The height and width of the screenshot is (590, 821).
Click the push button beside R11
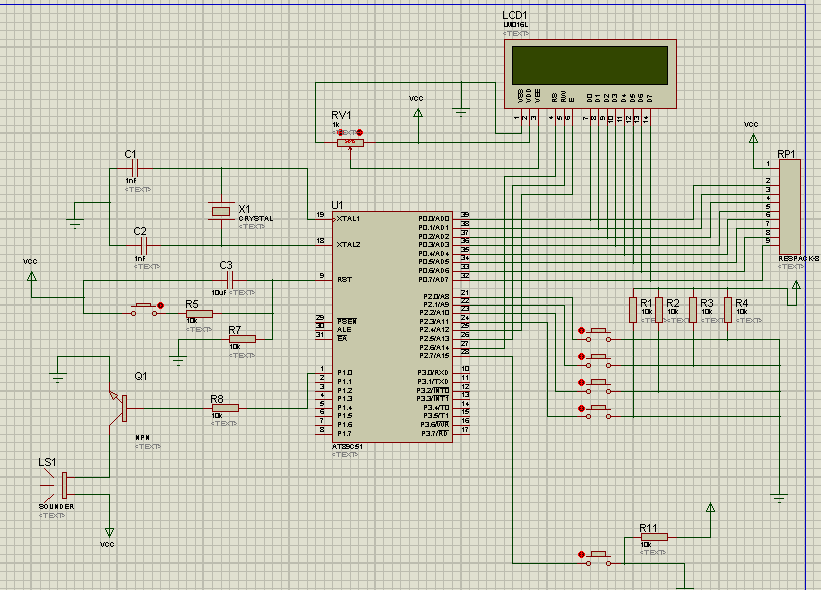click(x=599, y=559)
